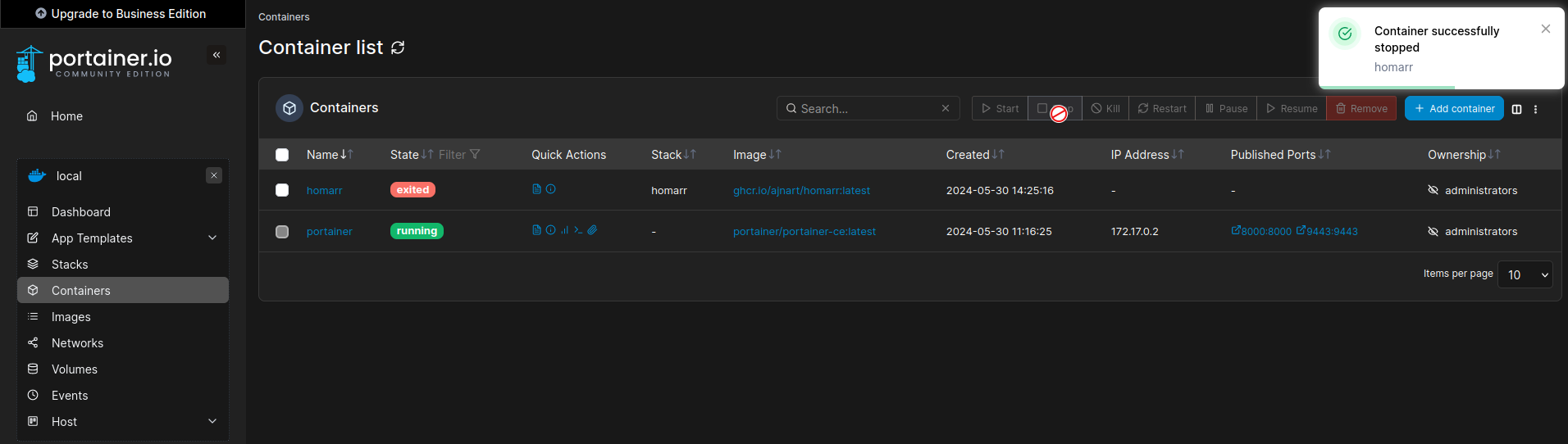Close the local environment with X

(214, 175)
